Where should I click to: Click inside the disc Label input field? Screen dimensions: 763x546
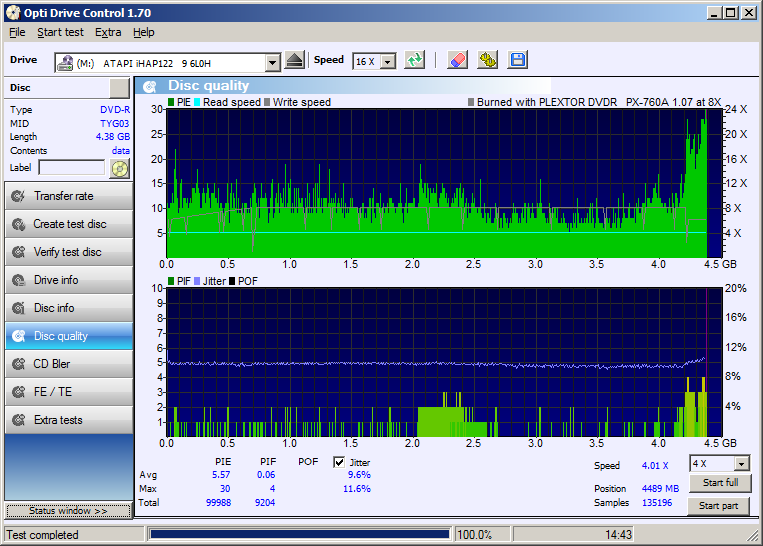72,168
